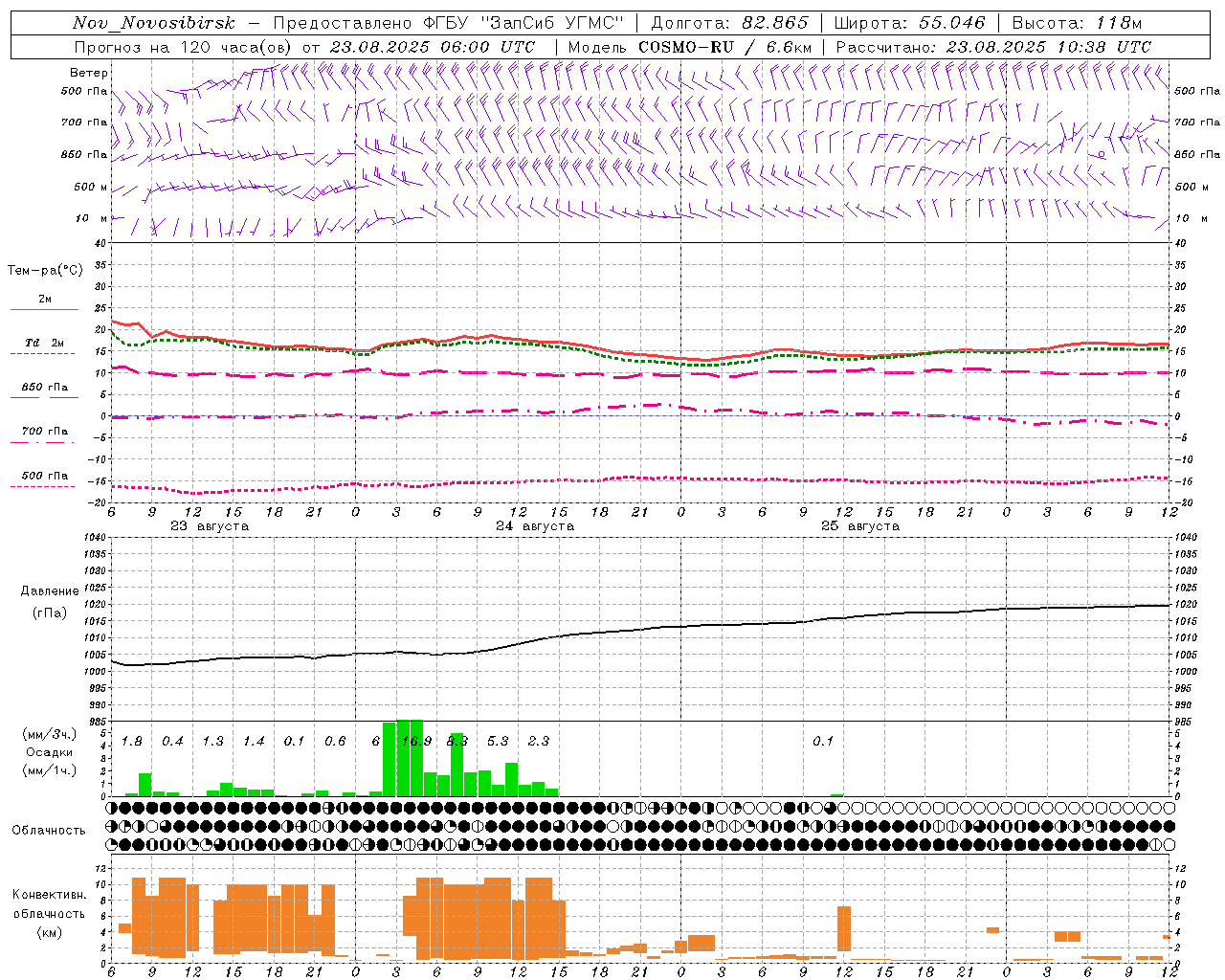Click the 16.9 precipitation total
Viewport: 1225px width, 980px height.
click(x=416, y=742)
